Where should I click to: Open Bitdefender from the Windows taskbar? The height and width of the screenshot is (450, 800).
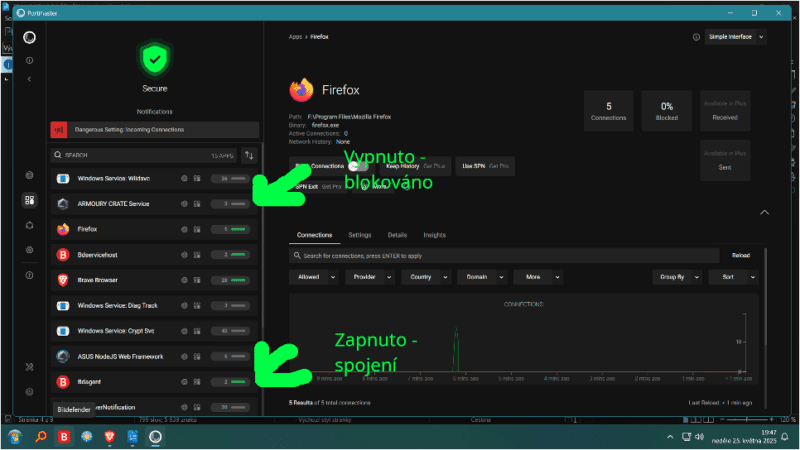(x=64, y=437)
